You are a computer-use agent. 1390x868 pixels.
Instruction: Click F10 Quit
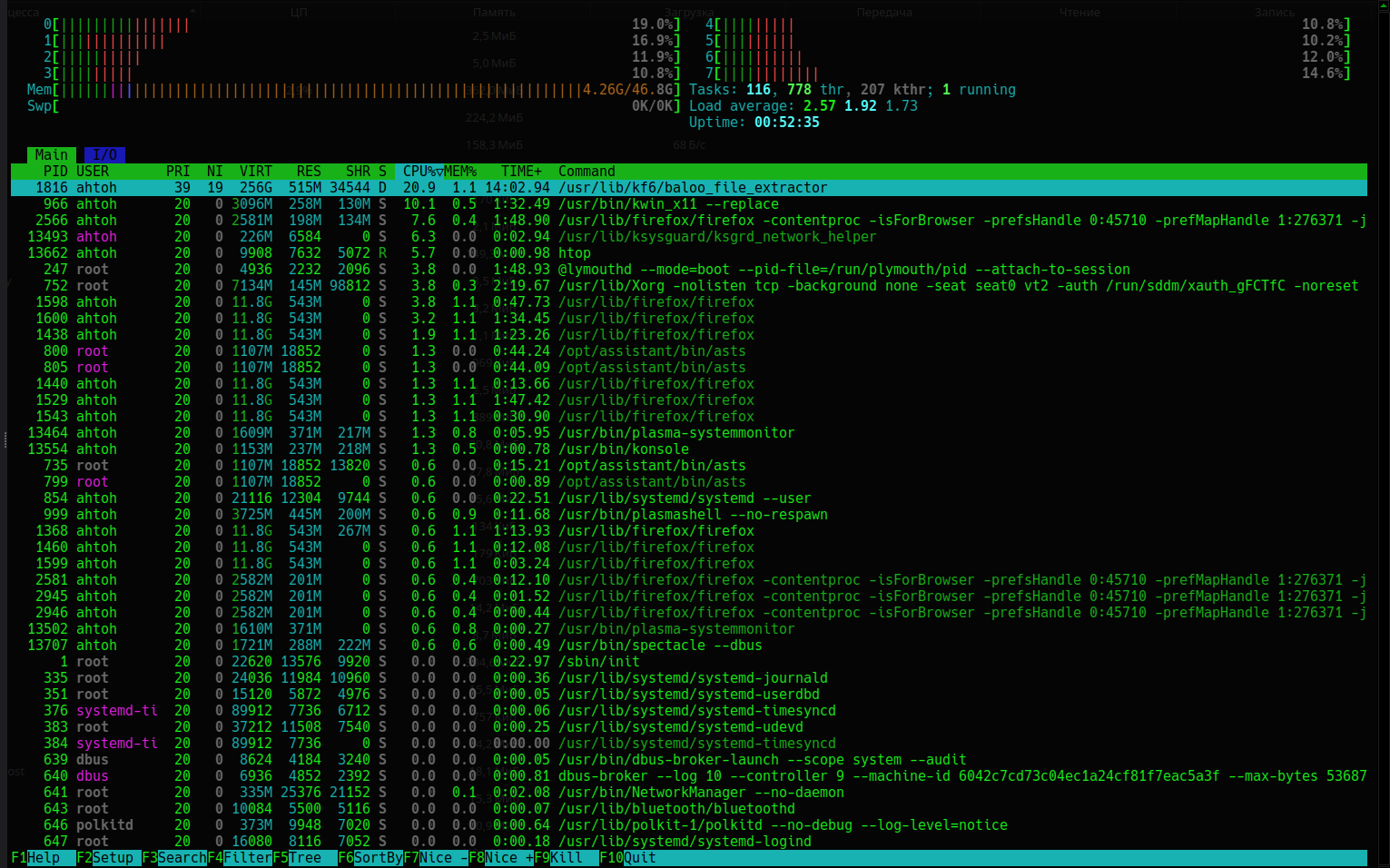click(x=628, y=858)
